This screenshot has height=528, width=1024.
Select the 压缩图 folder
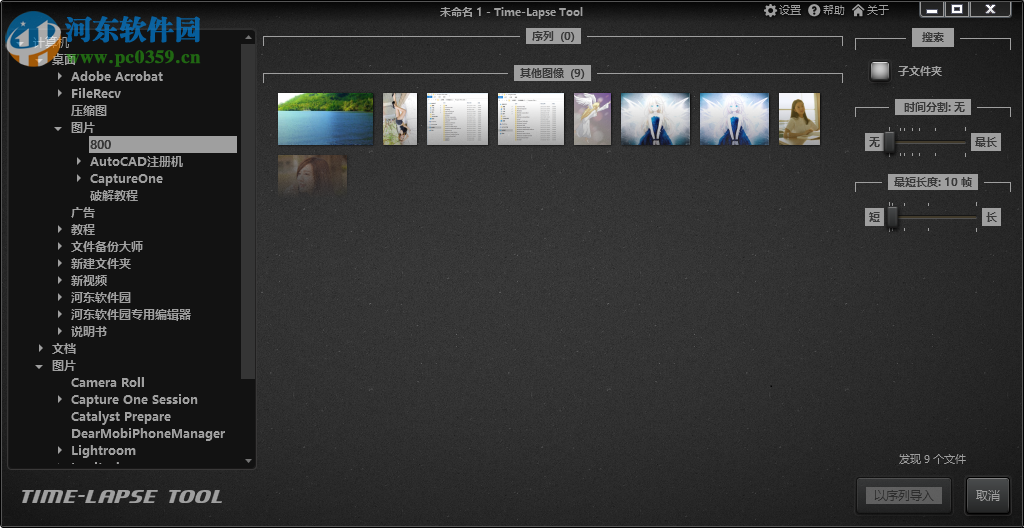[89, 110]
